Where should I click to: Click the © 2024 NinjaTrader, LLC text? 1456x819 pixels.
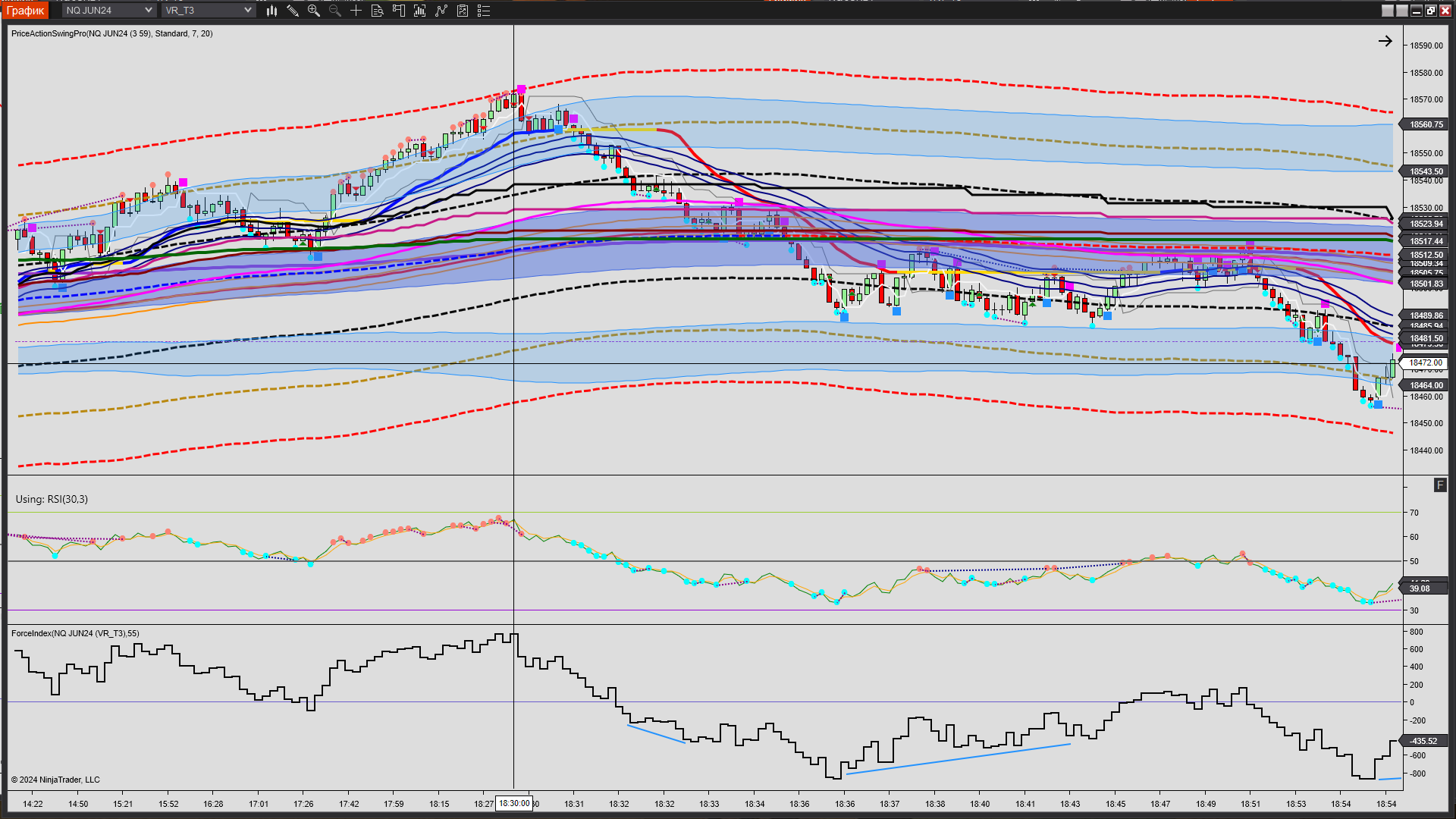tap(55, 780)
